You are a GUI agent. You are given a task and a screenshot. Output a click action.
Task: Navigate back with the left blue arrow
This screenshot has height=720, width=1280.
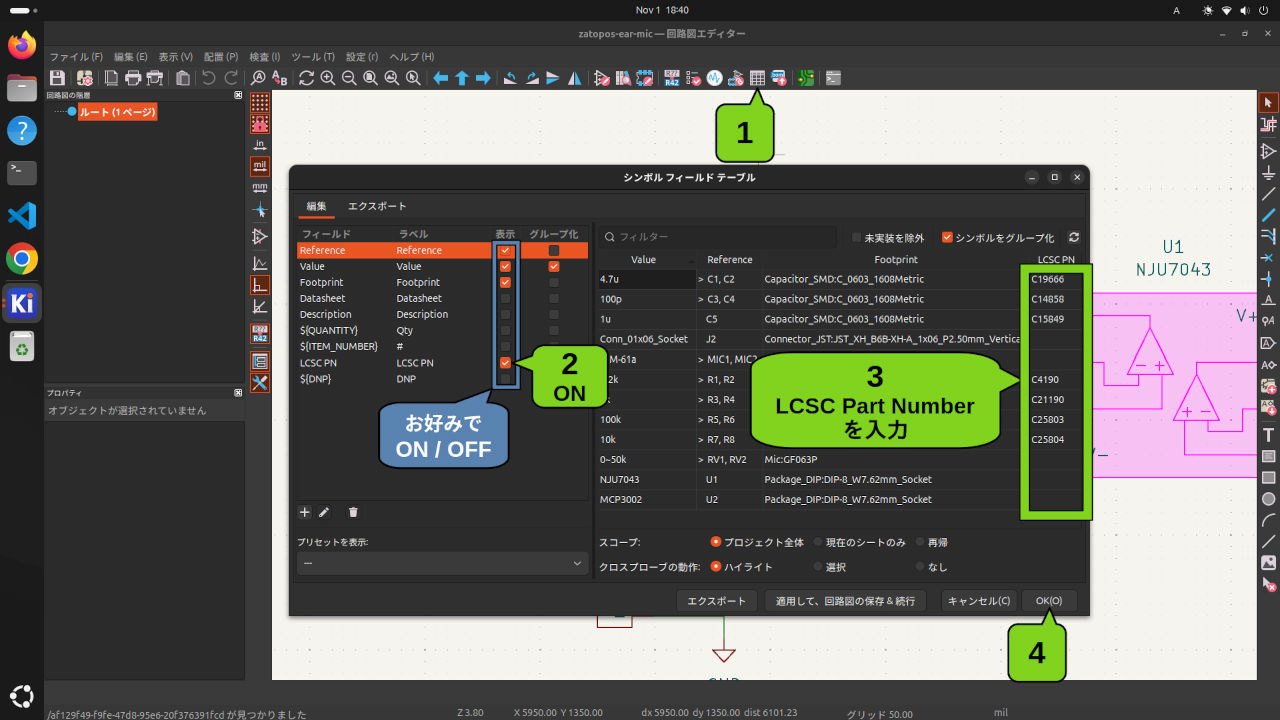(x=440, y=77)
